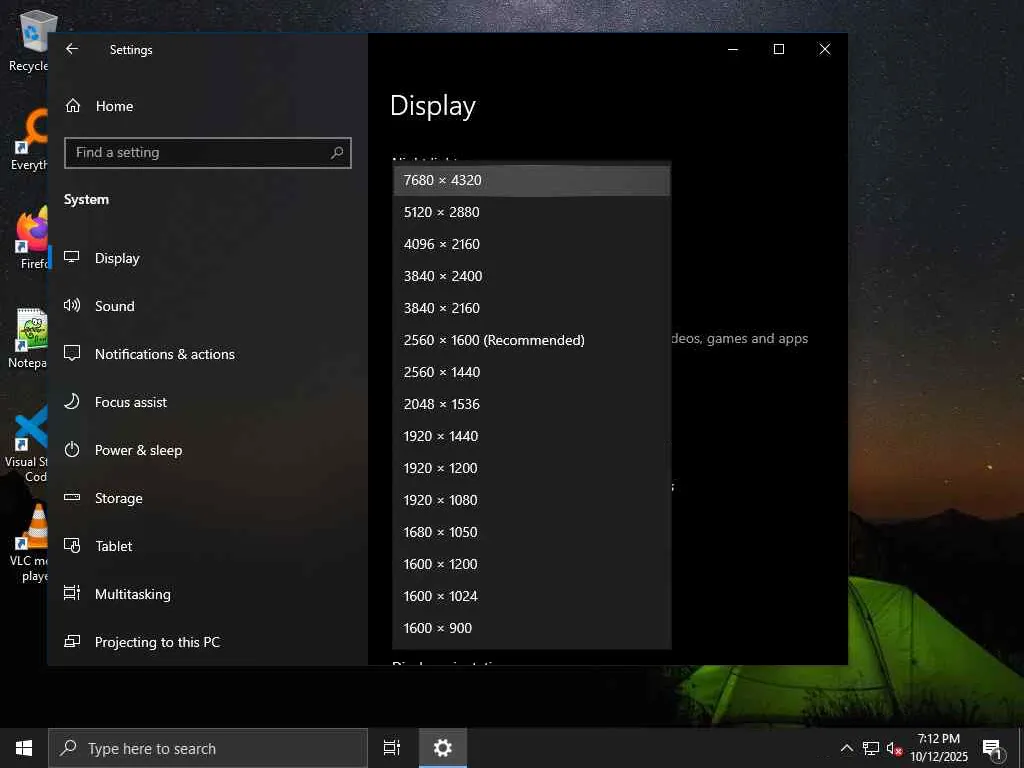Viewport: 1024px width, 768px height.
Task: Click the Notepad++ desktop shortcut
Action: [29, 338]
